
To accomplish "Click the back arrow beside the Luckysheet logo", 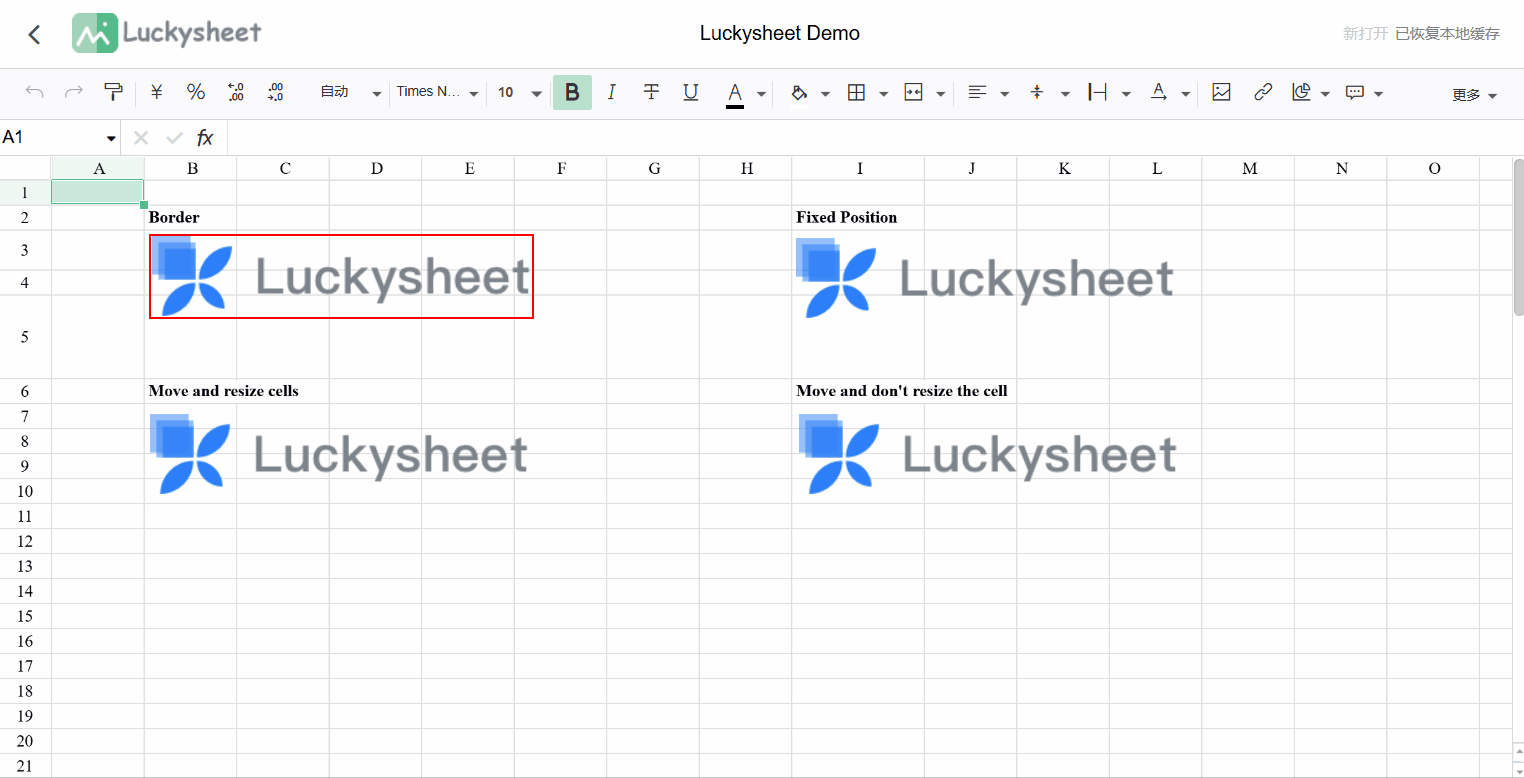I will [x=35, y=34].
